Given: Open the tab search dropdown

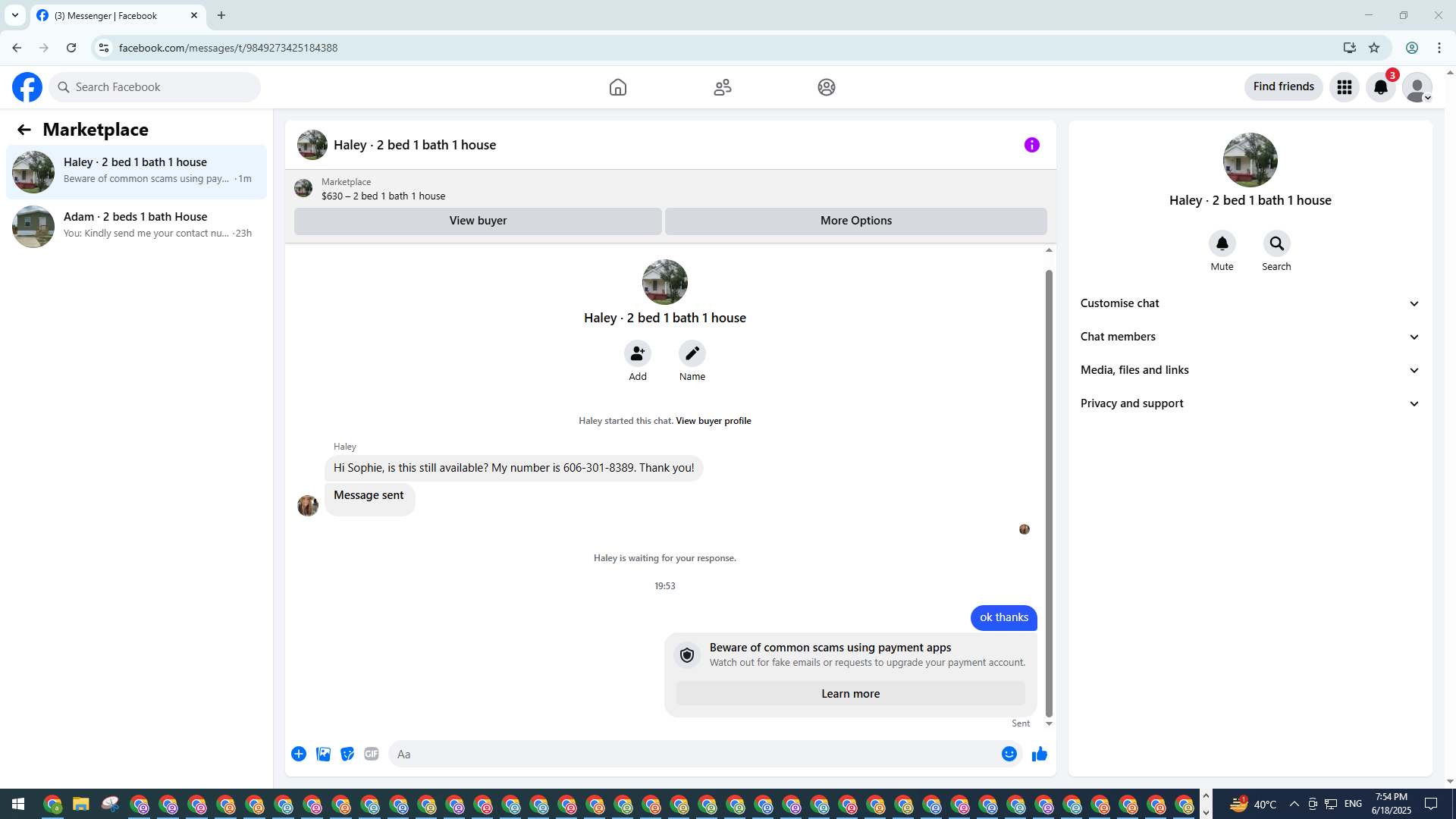Looking at the screenshot, I should (15, 15).
